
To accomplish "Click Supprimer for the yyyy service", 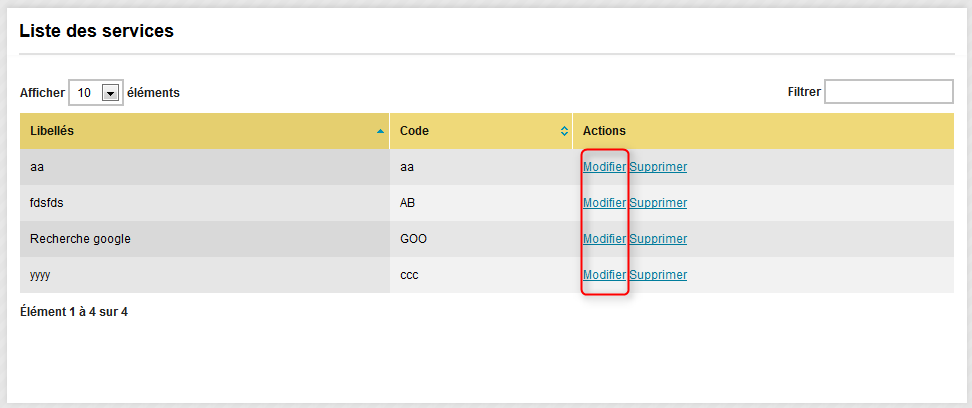I will tap(658, 275).
